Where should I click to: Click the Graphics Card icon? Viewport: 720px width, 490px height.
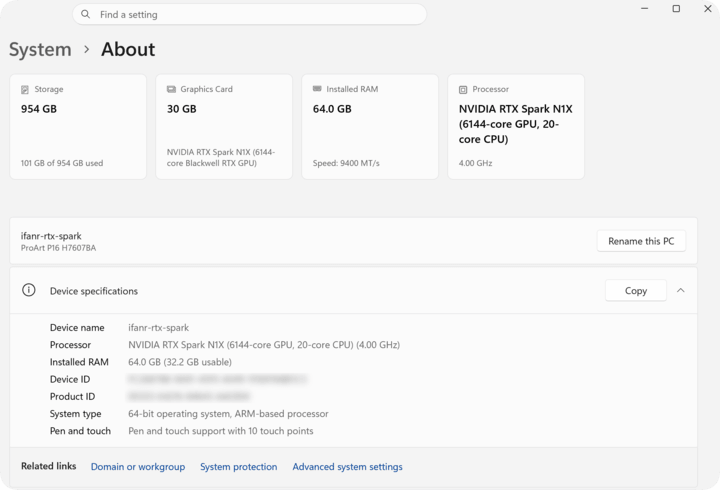(x=171, y=89)
